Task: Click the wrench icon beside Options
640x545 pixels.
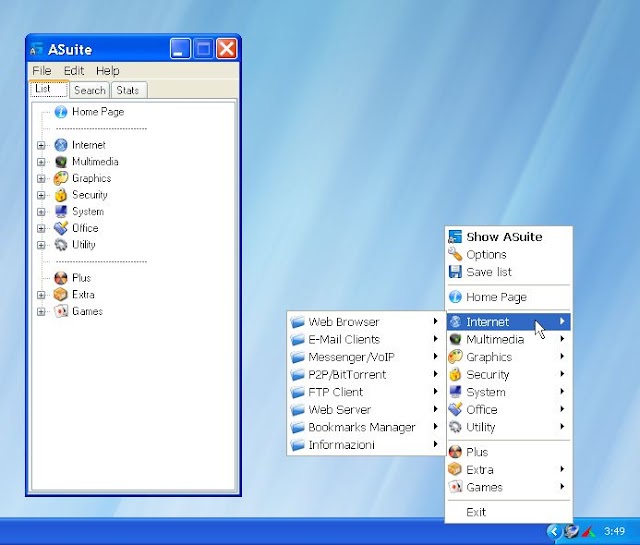Action: click(455, 254)
